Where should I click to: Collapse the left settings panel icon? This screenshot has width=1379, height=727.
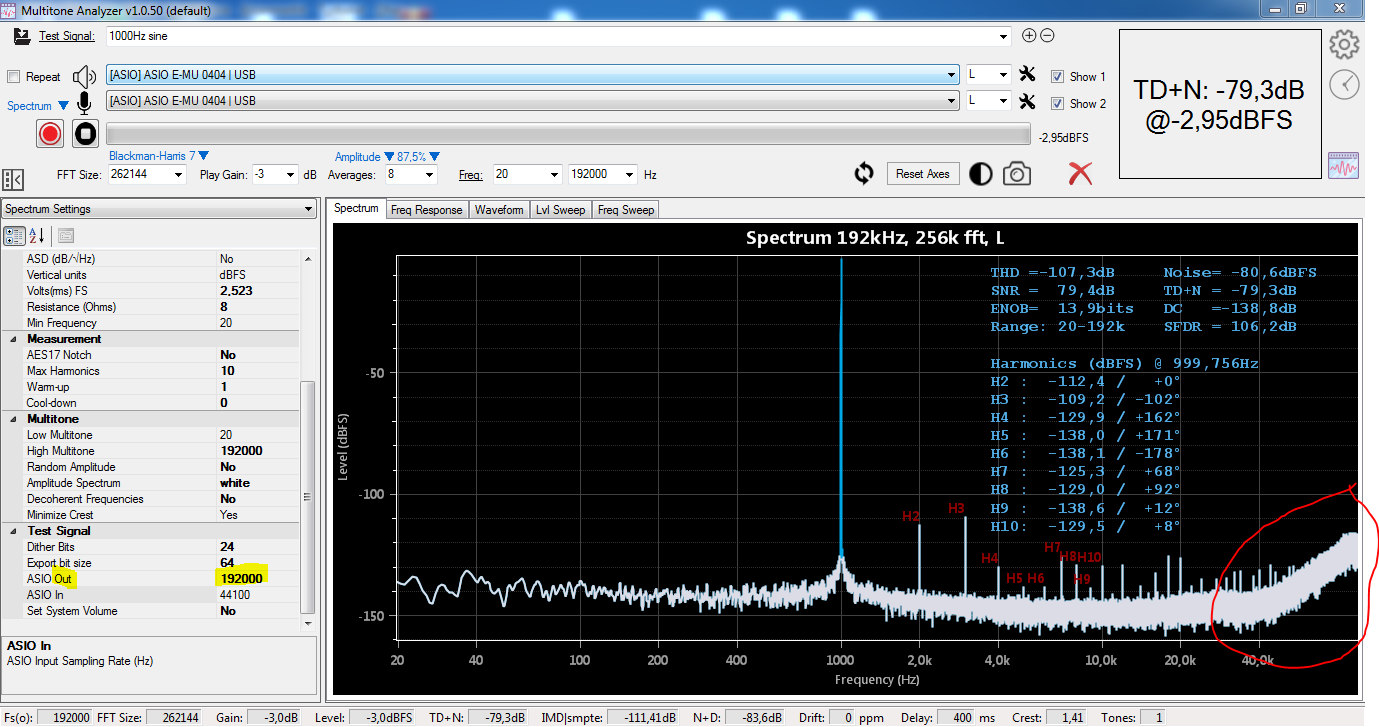pos(12,179)
